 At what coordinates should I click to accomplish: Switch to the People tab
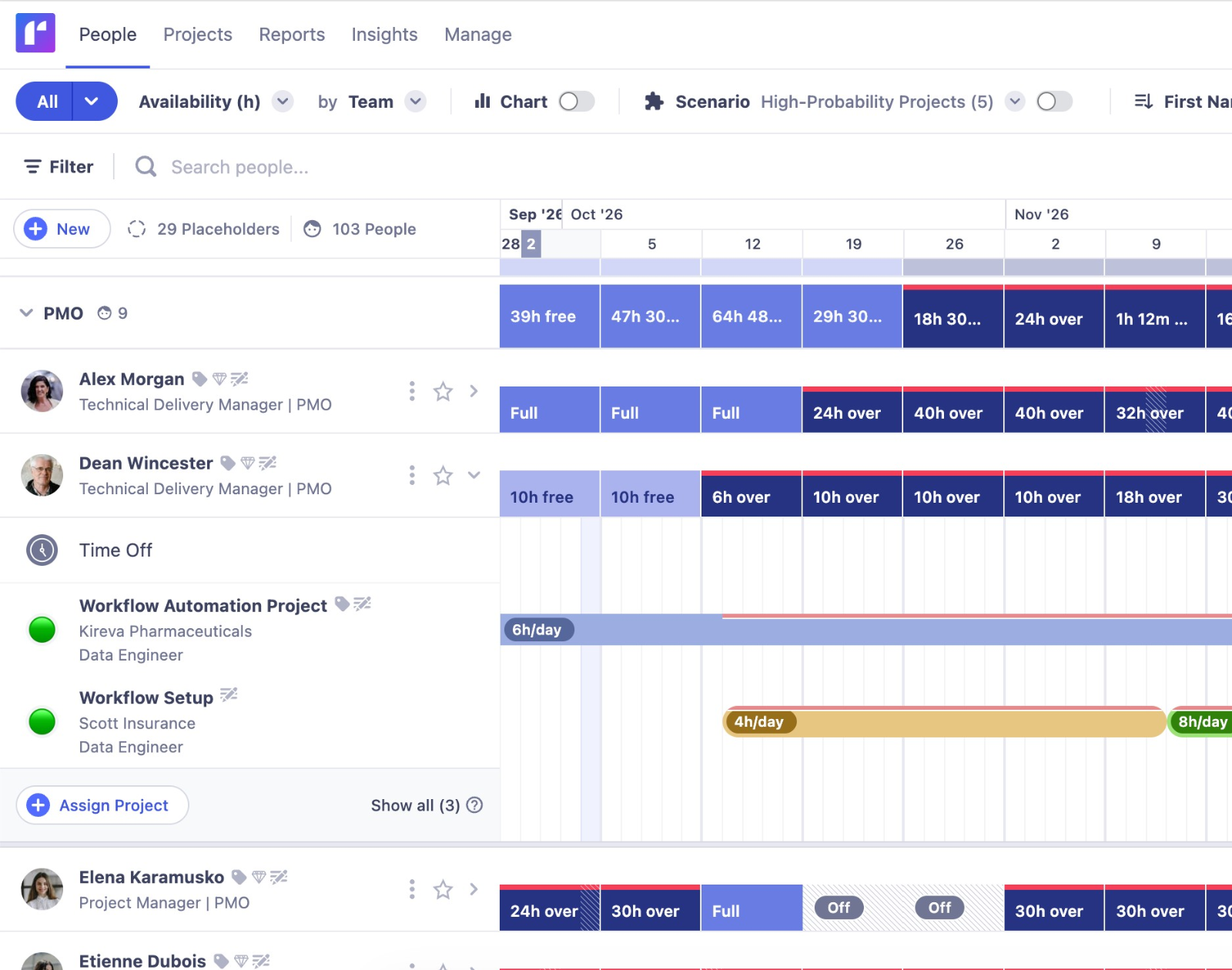coord(108,35)
